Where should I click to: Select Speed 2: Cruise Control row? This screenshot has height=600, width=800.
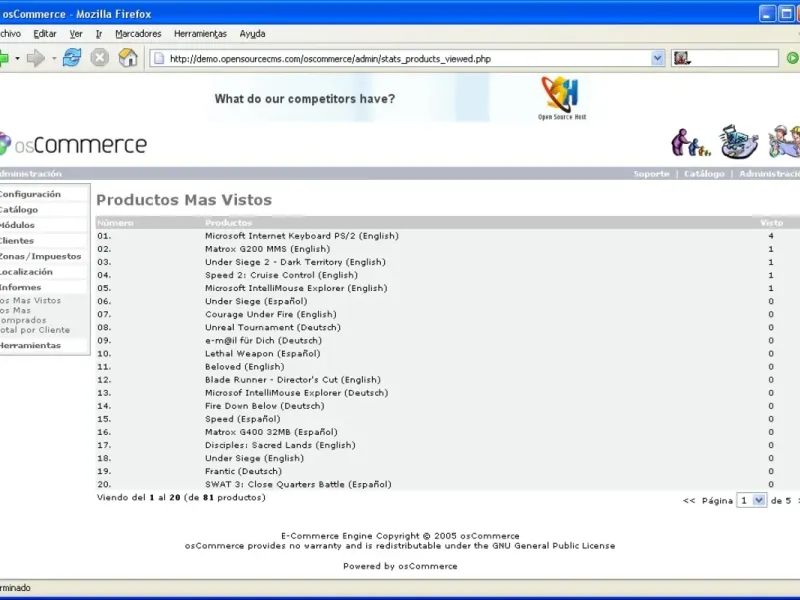tap(447, 275)
